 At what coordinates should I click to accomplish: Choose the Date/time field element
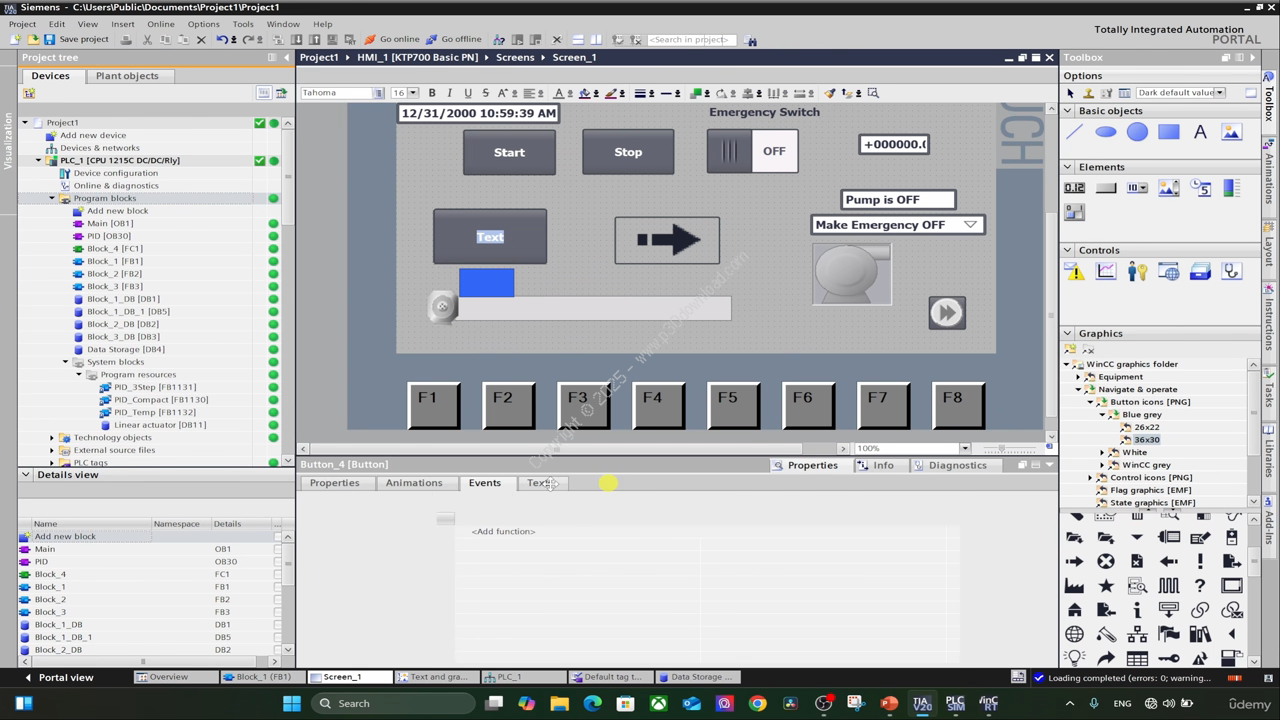coord(1200,188)
